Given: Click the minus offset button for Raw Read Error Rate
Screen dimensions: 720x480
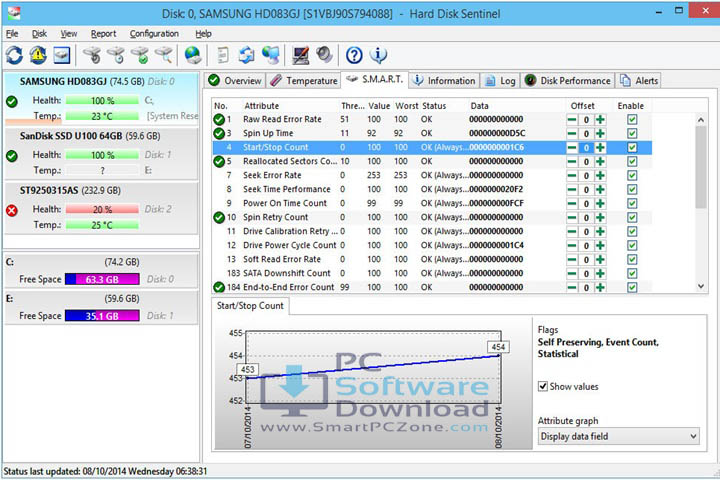Looking at the screenshot, I should click(x=572, y=120).
